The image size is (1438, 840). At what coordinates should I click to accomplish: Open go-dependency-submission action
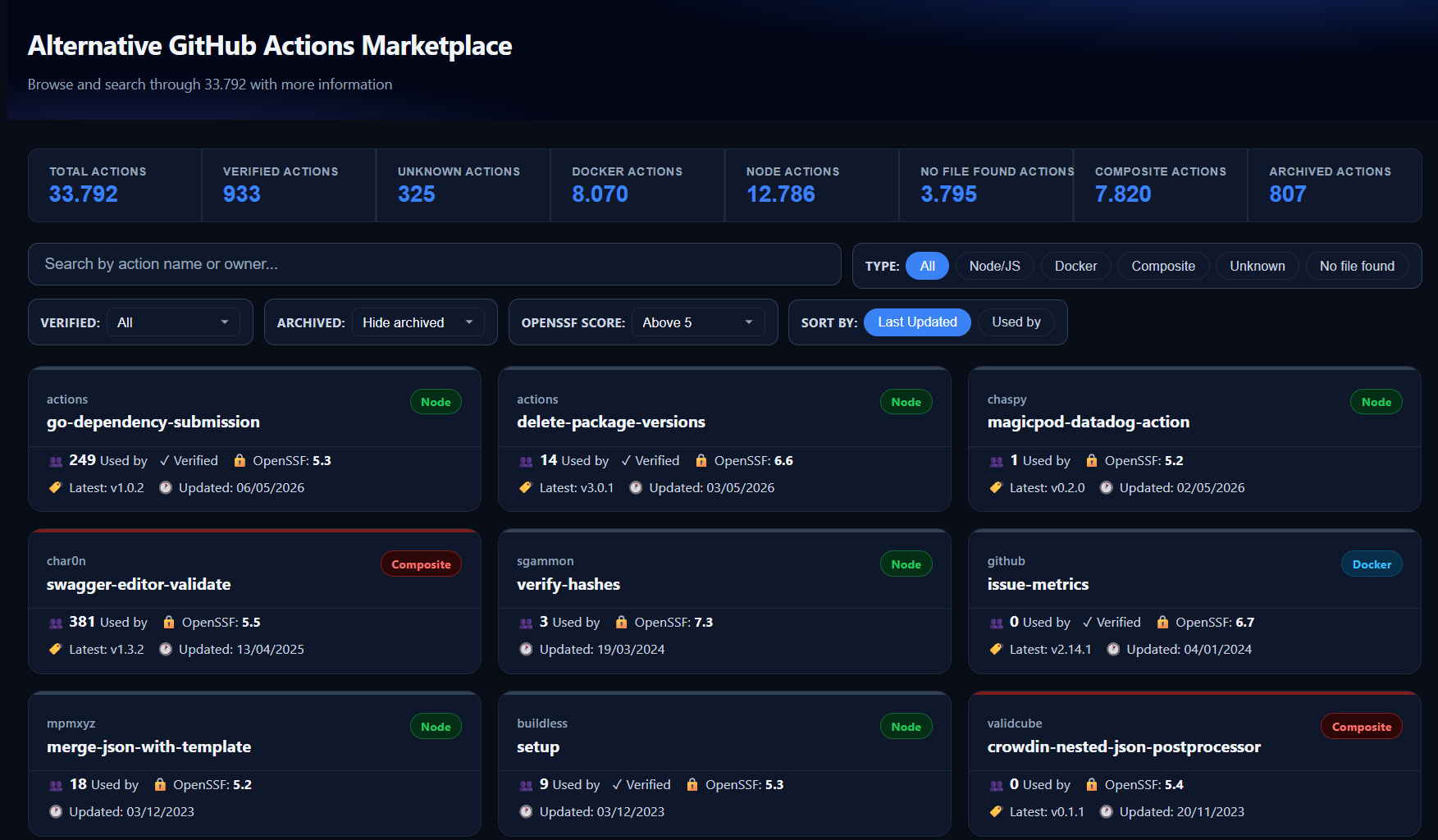coord(153,422)
